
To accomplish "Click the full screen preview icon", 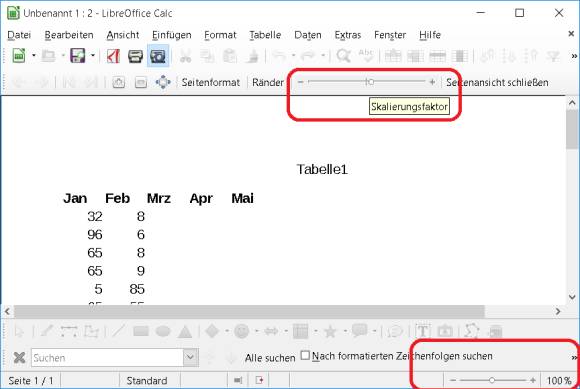I will click(x=163, y=82).
